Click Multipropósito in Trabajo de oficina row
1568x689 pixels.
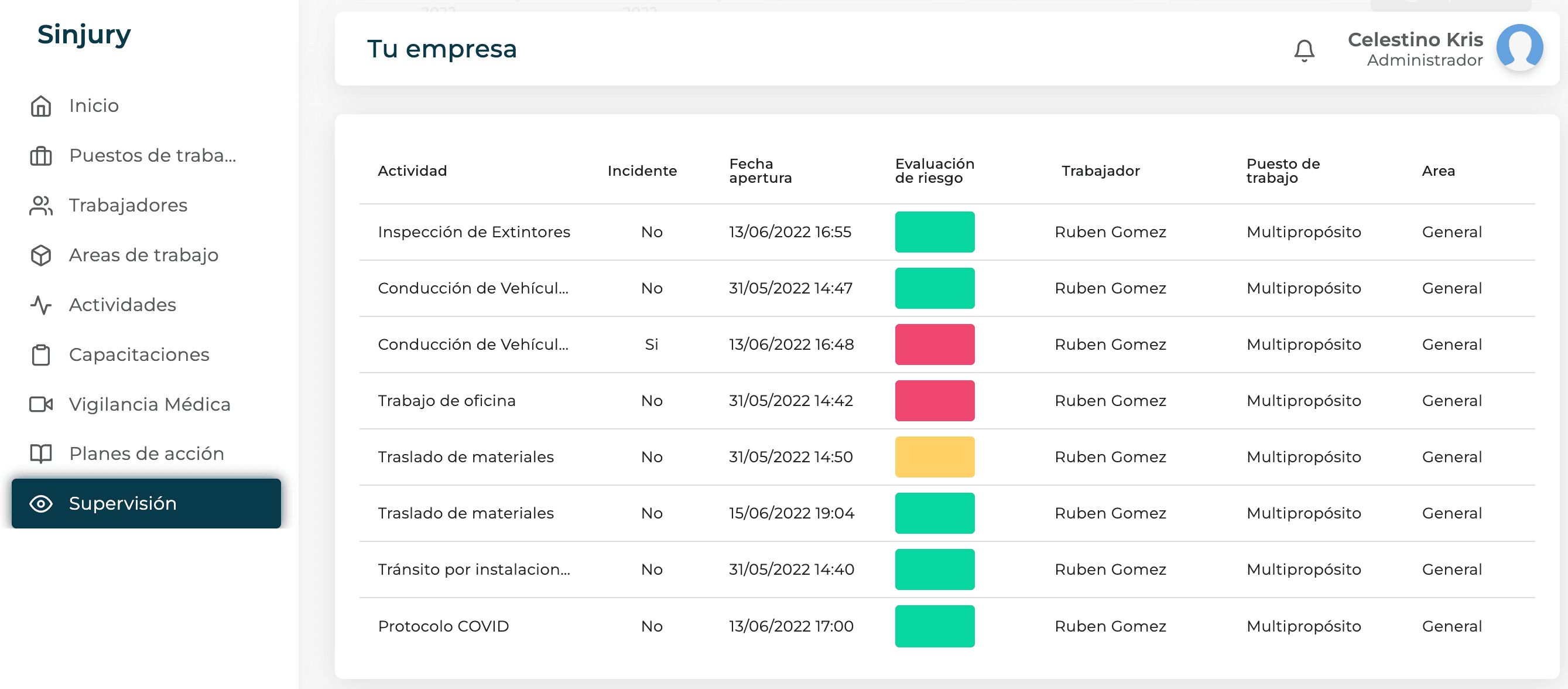1303,401
